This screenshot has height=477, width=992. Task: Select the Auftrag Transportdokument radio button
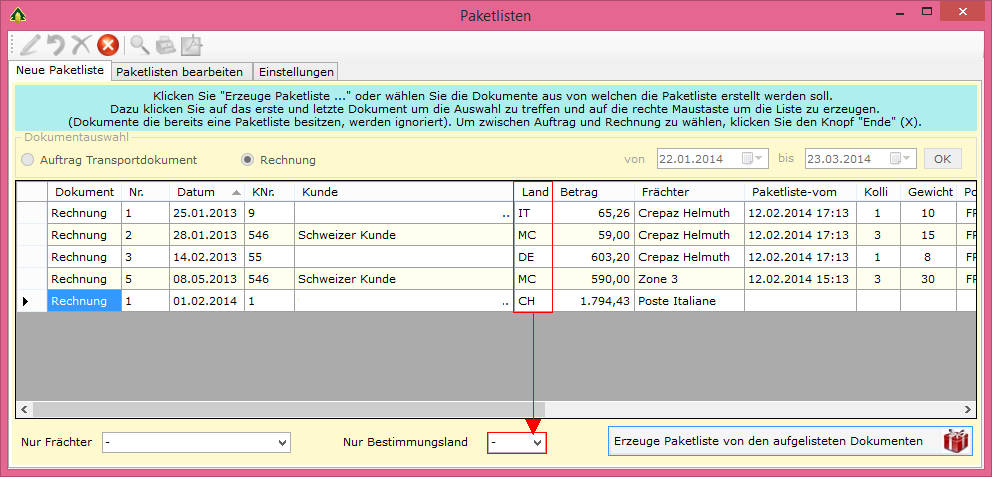pyautogui.click(x=28, y=160)
